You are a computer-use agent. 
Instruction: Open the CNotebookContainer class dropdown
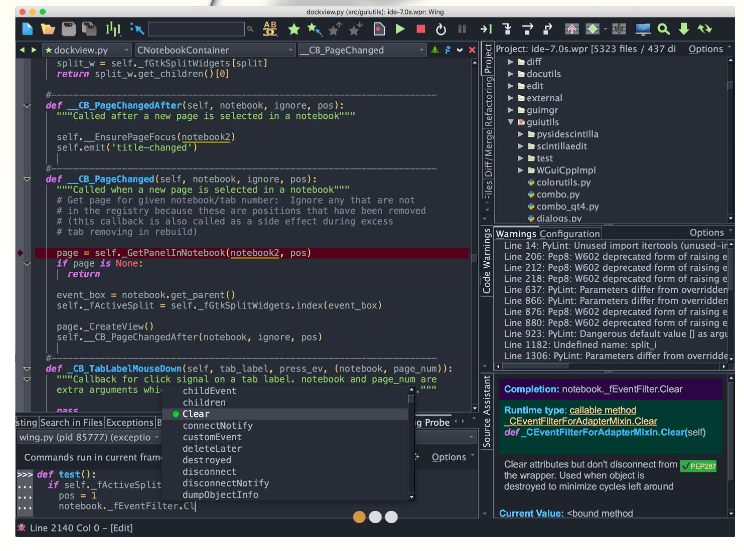(215, 50)
